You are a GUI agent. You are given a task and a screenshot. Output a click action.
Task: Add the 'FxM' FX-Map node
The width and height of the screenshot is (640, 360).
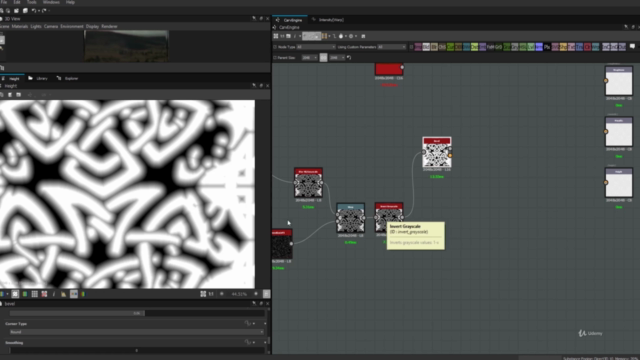(x=491, y=47)
